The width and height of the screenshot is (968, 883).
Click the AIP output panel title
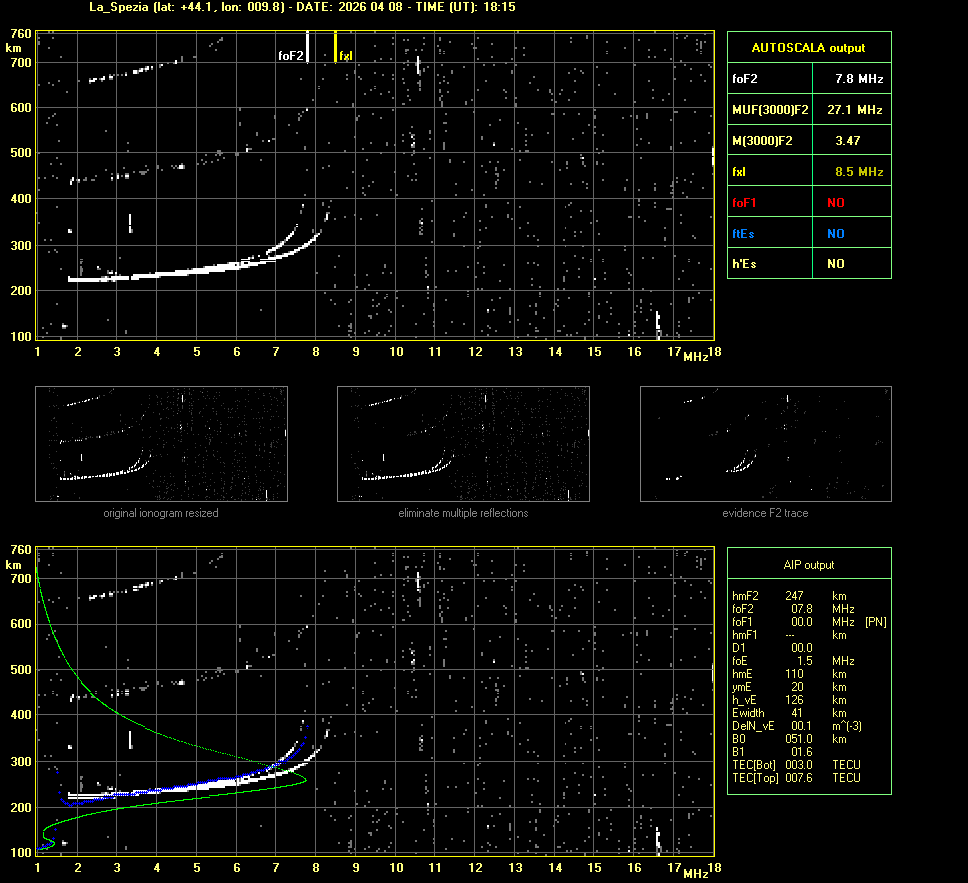coord(808,565)
